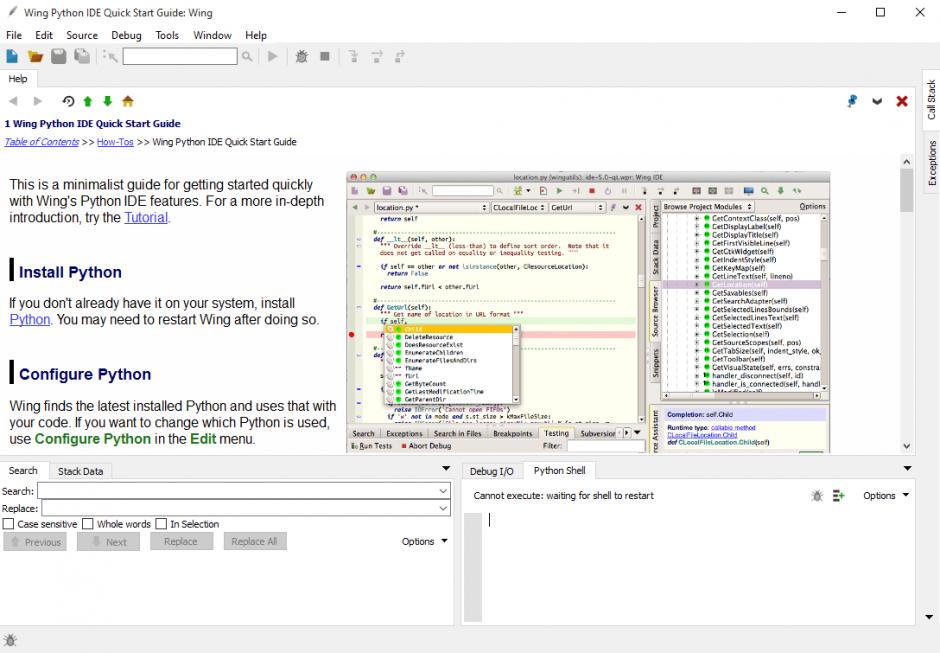Go to Help home page icon
This screenshot has width=940, height=653.
pos(128,101)
